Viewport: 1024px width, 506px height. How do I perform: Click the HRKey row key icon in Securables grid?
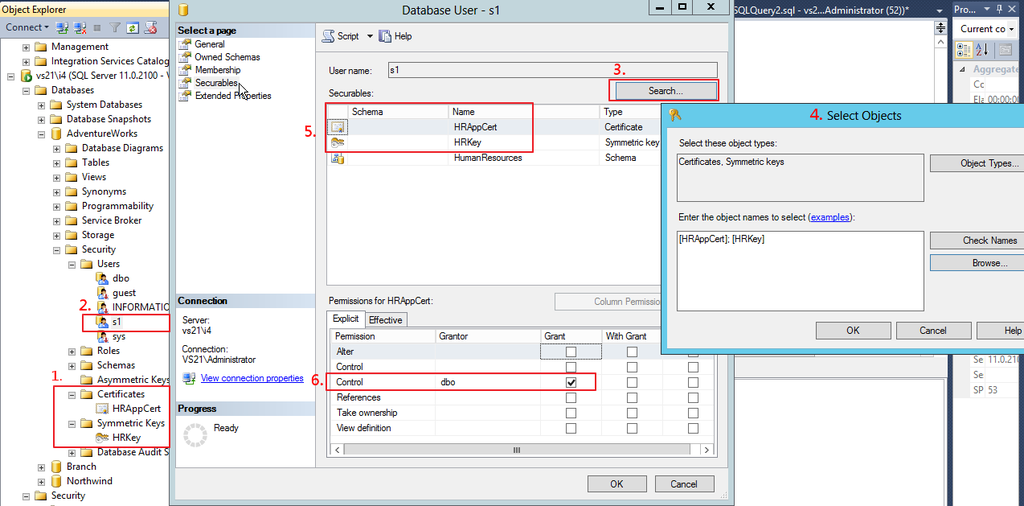click(338, 142)
